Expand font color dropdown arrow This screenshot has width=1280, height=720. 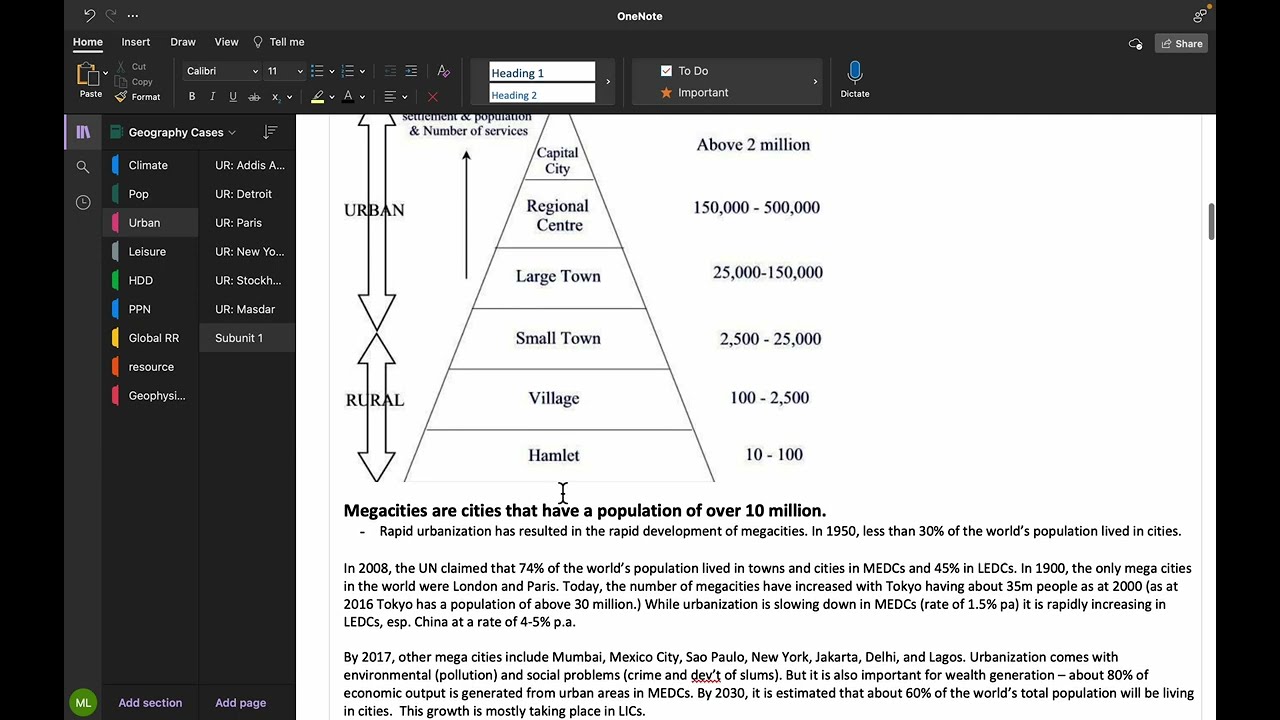click(362, 97)
